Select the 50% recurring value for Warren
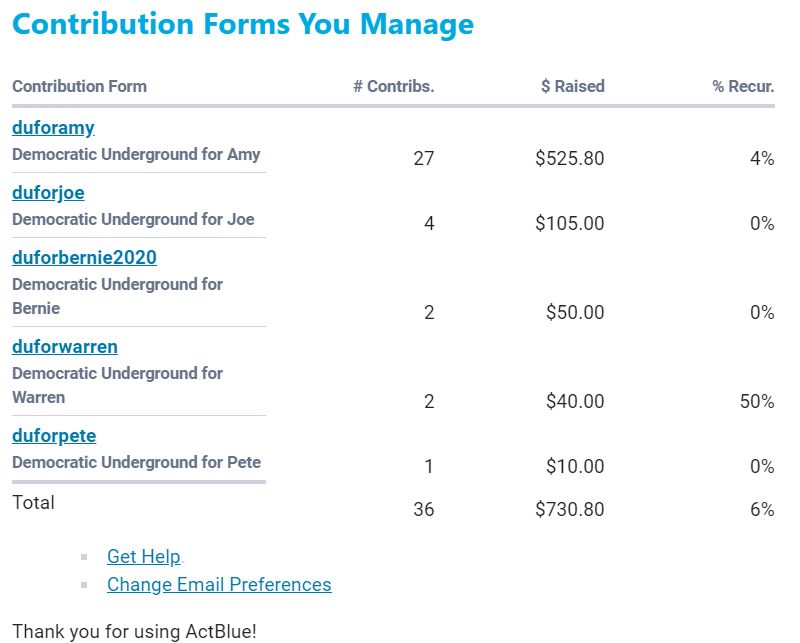800x643 pixels. (x=756, y=402)
